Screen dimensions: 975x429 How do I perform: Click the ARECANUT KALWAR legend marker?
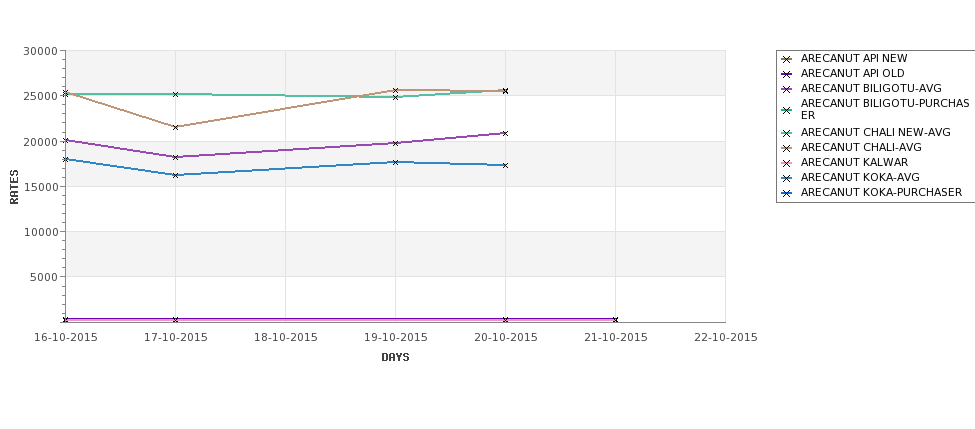coord(787,163)
